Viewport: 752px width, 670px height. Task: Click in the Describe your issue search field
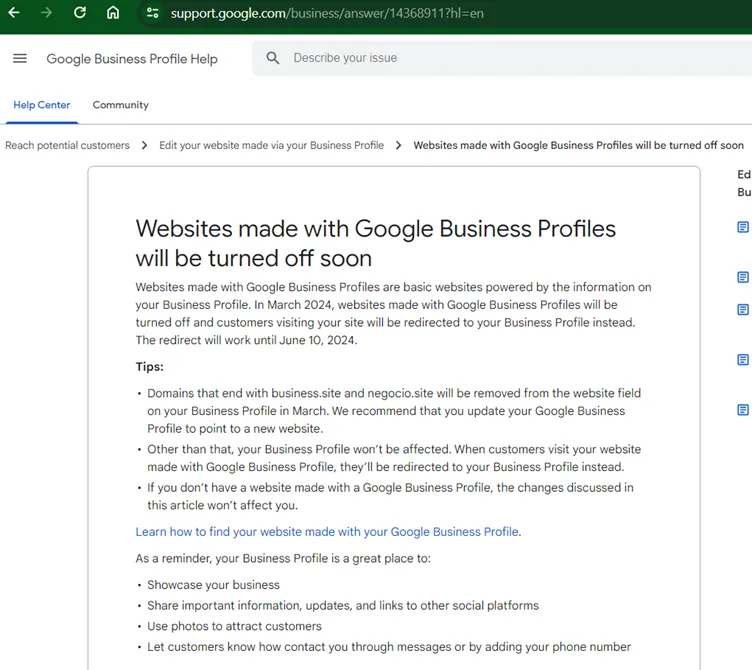pos(450,58)
